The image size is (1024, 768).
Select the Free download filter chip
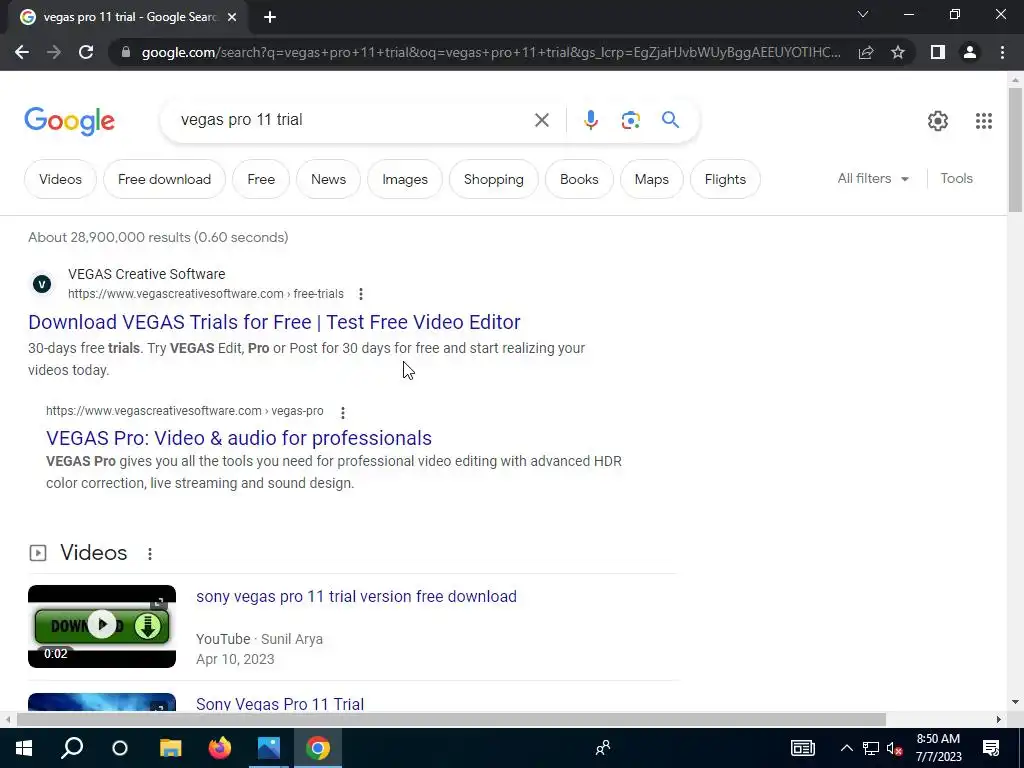coord(165,179)
